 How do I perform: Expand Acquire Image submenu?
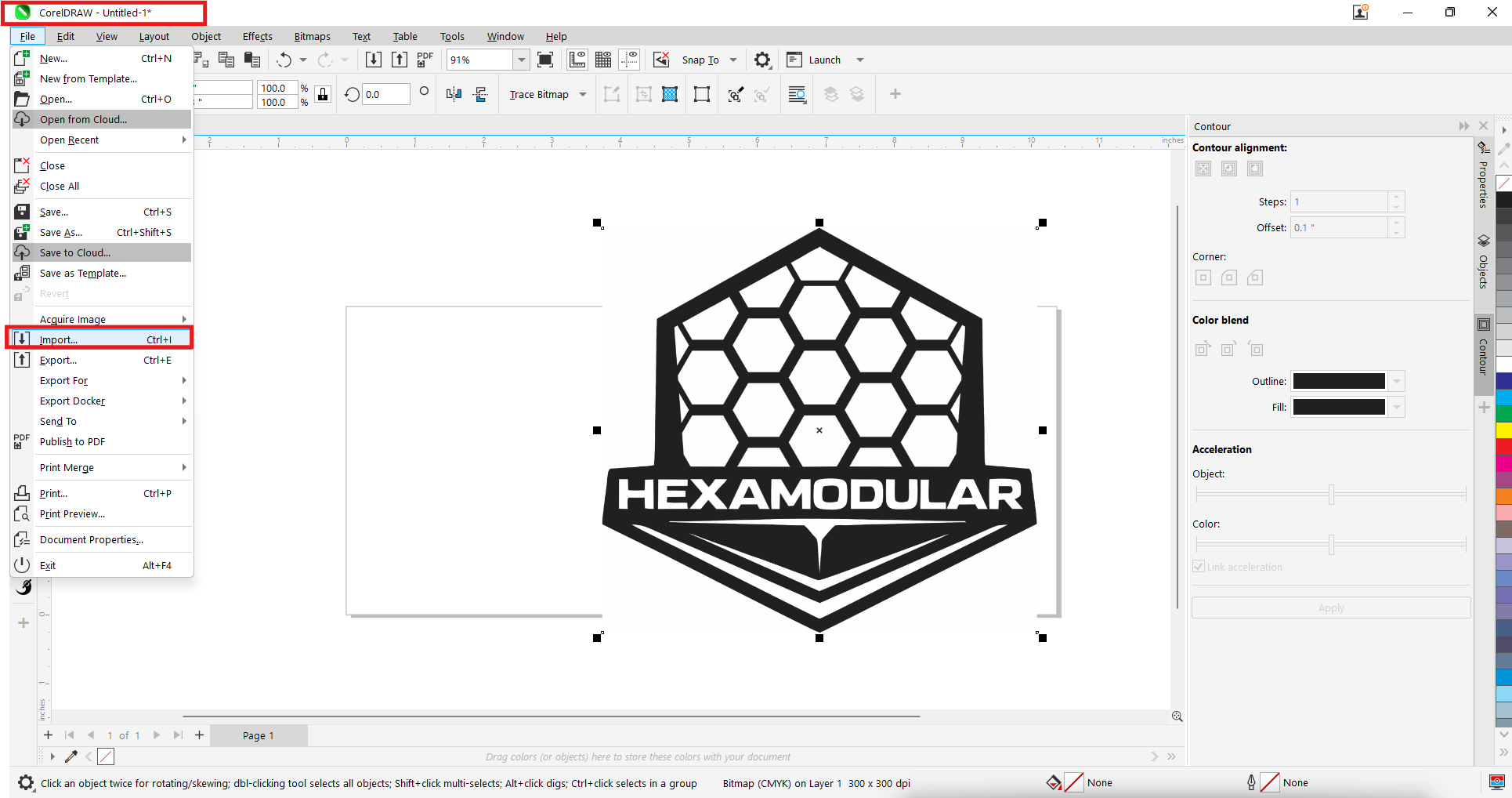click(102, 319)
